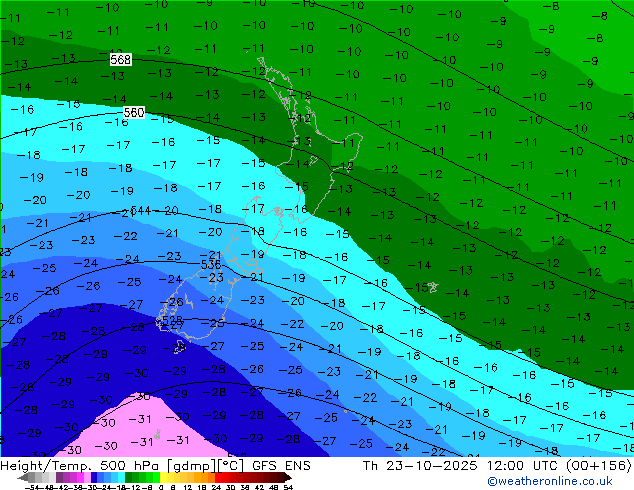Viewport: 634px width, 490px height.
Task: Click the '[gdmp]' unit label
Action: (x=192, y=466)
